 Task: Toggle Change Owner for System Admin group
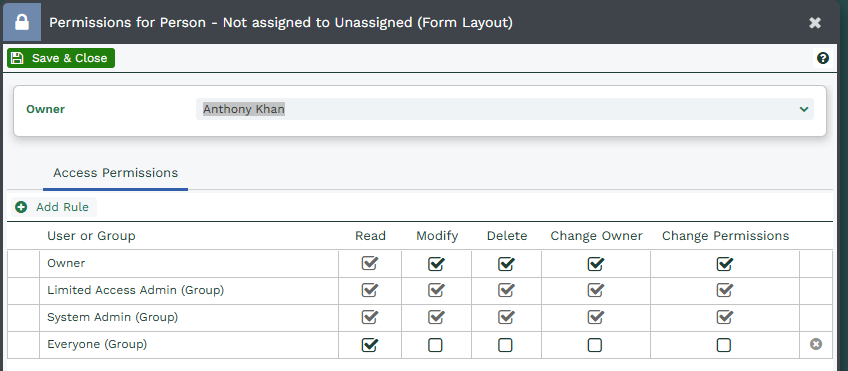(x=595, y=317)
